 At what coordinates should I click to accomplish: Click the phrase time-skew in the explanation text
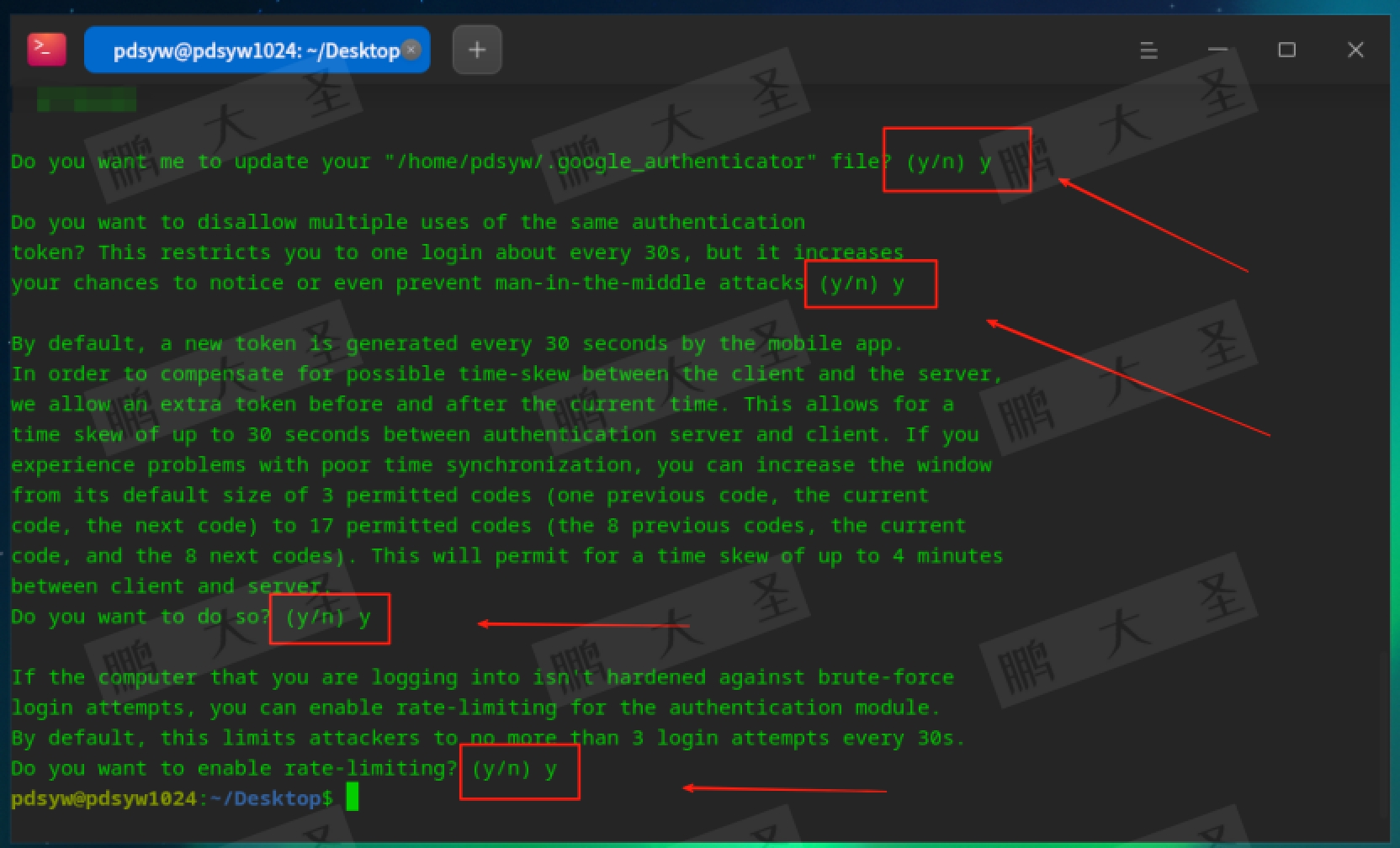point(517,374)
